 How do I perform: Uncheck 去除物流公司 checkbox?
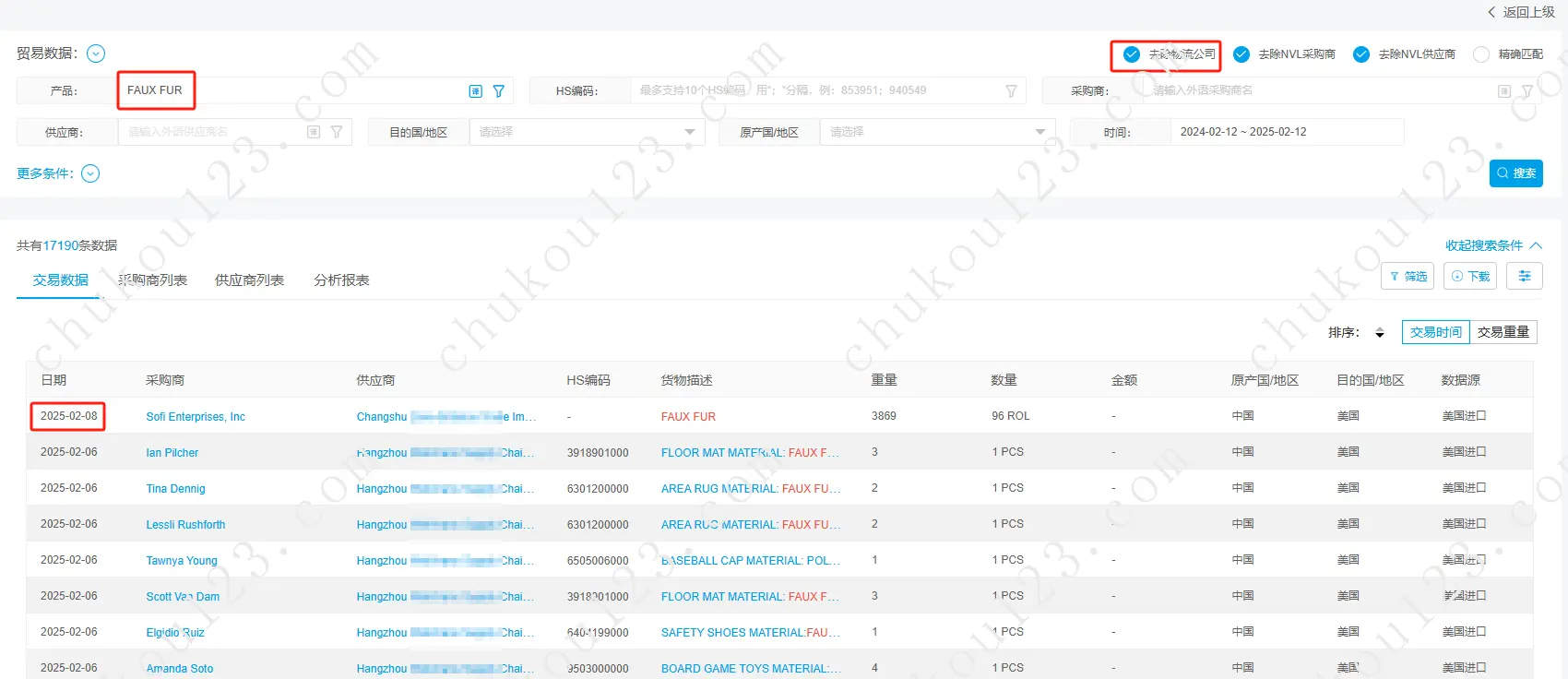[1132, 54]
